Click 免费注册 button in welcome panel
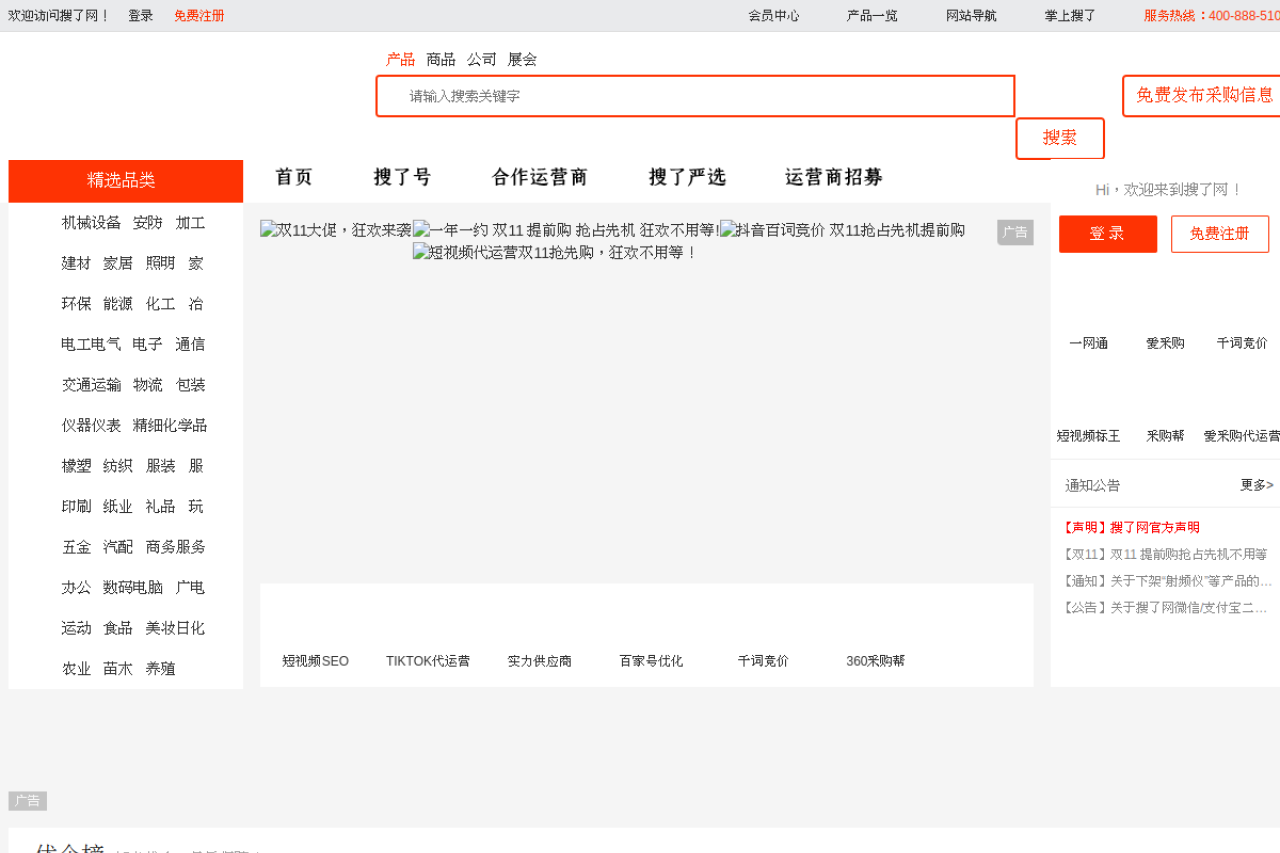Viewport: 1280px width, 853px height. 1219,234
